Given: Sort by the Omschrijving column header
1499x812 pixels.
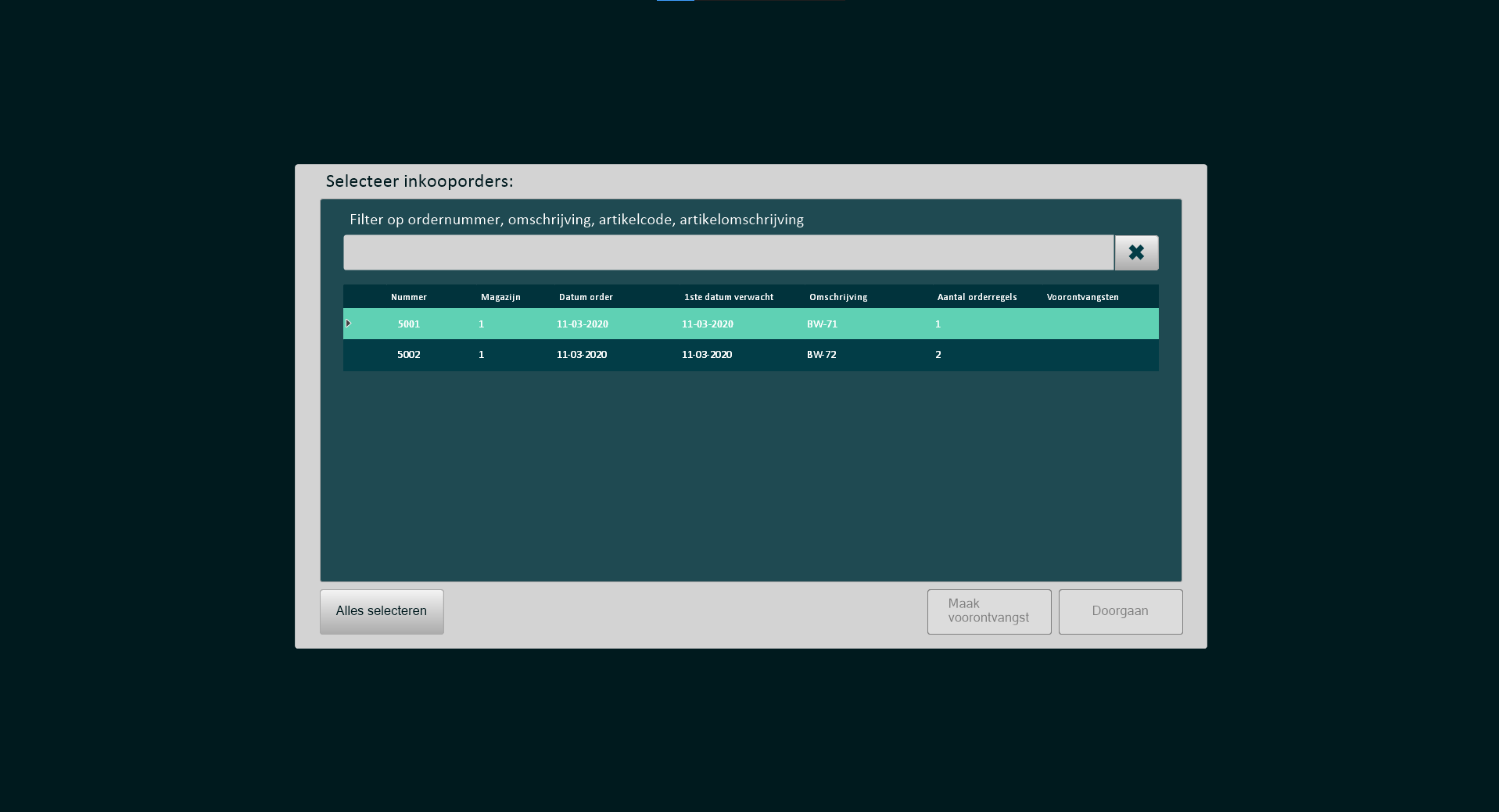Looking at the screenshot, I should [x=837, y=297].
